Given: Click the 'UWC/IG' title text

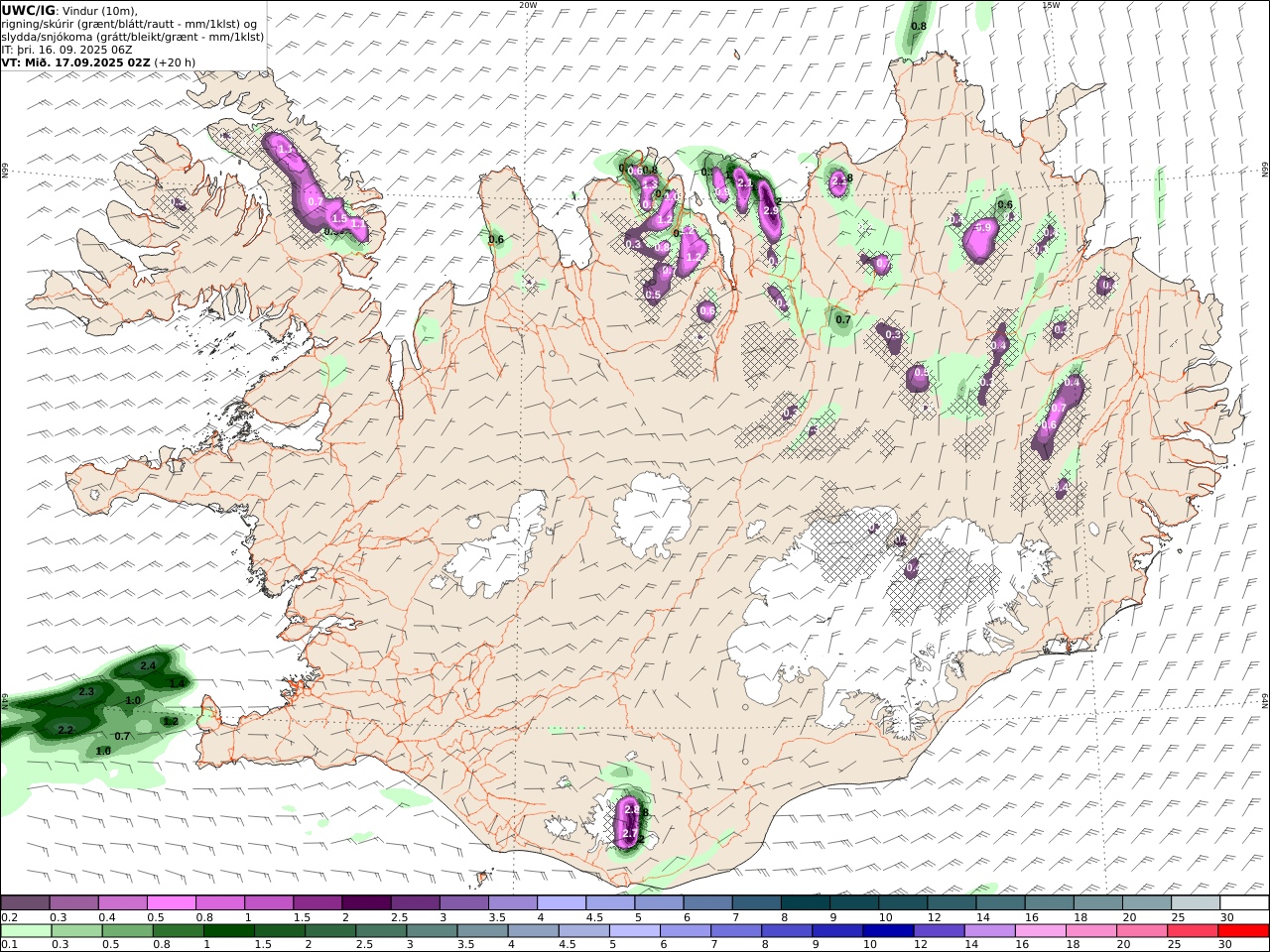Looking at the screenshot, I should click(28, 10).
